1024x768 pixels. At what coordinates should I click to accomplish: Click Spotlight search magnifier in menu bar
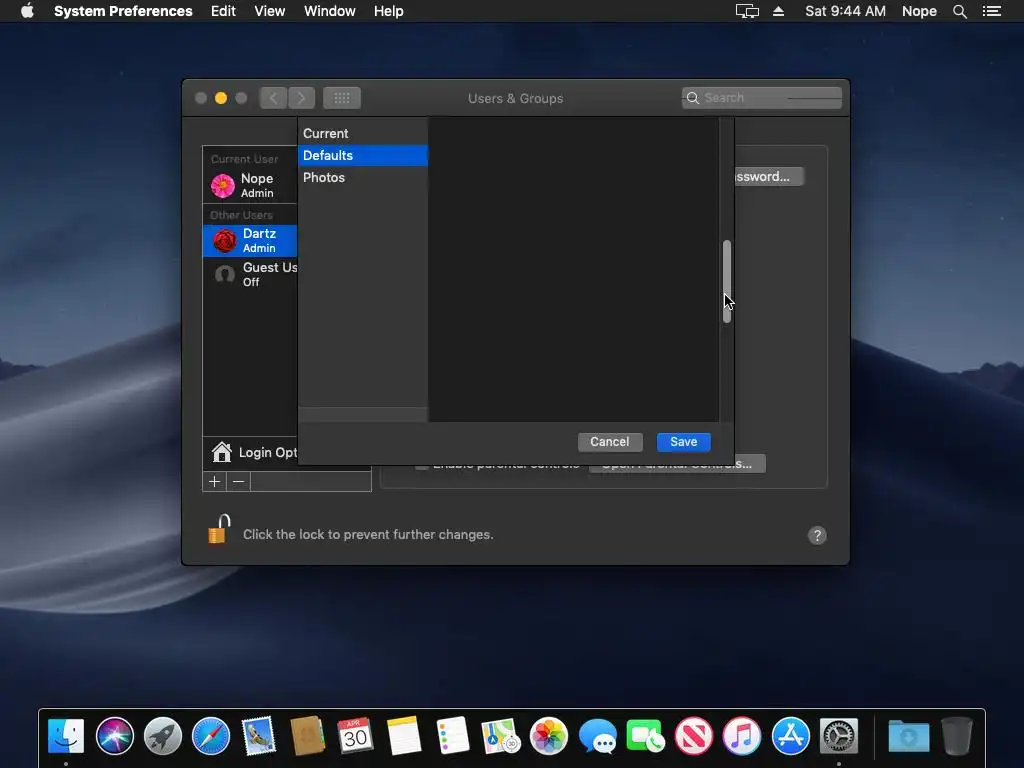959,11
